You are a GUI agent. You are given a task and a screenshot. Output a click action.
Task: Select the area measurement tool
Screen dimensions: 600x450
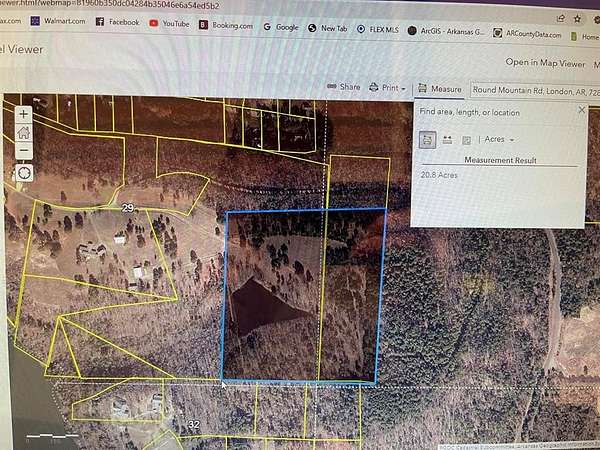[428, 139]
